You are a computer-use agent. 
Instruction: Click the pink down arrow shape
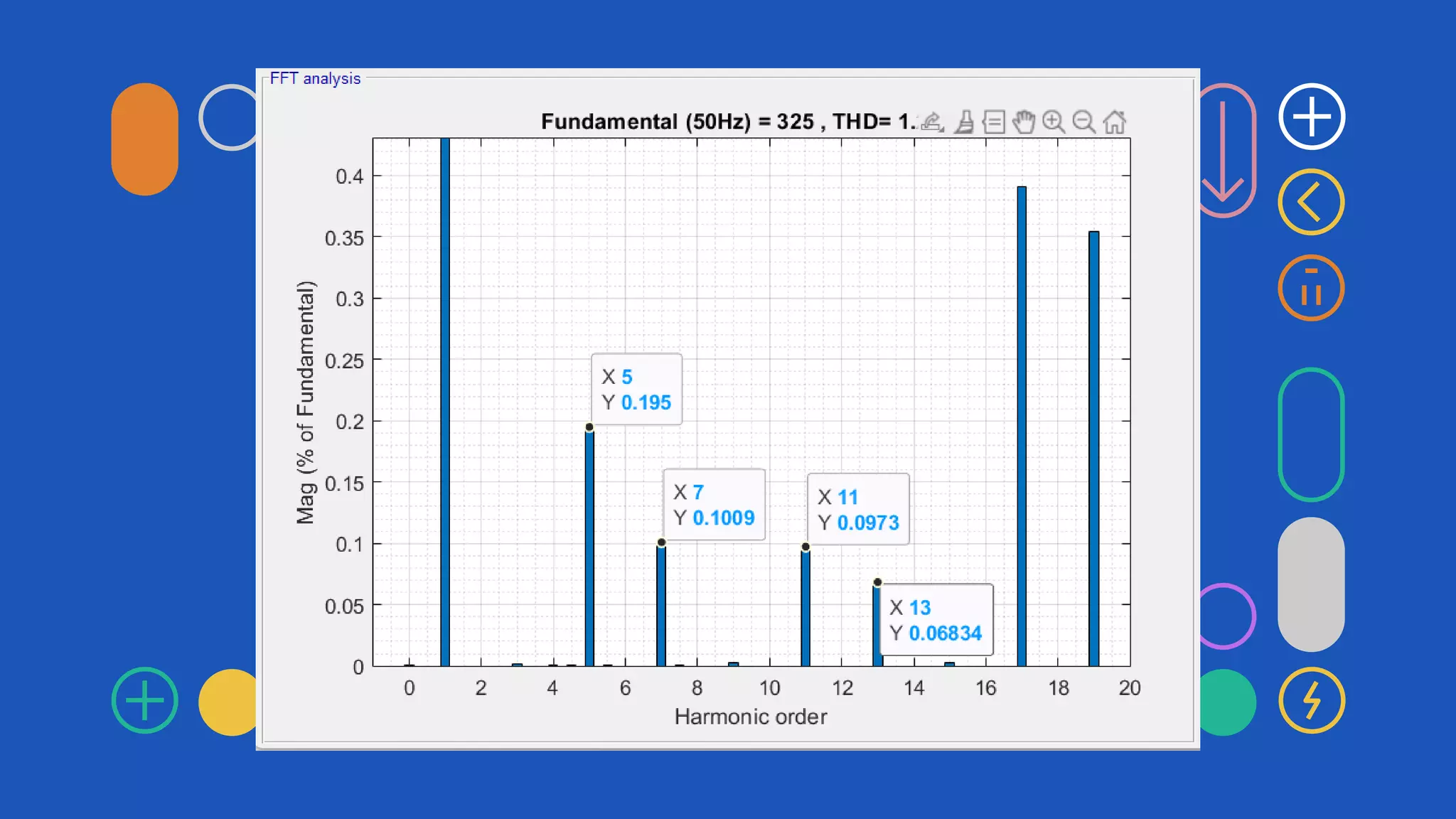click(1224, 151)
